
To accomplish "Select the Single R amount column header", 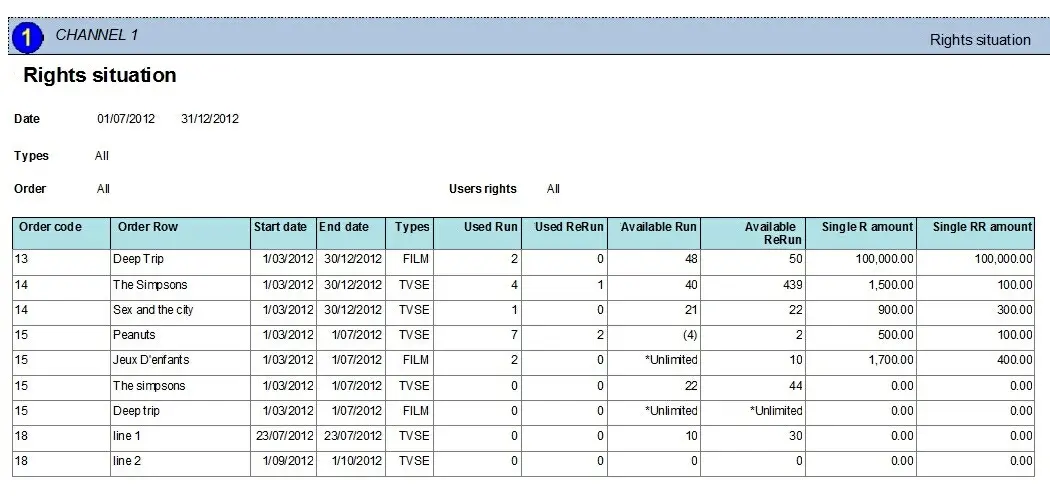I will pos(867,227).
